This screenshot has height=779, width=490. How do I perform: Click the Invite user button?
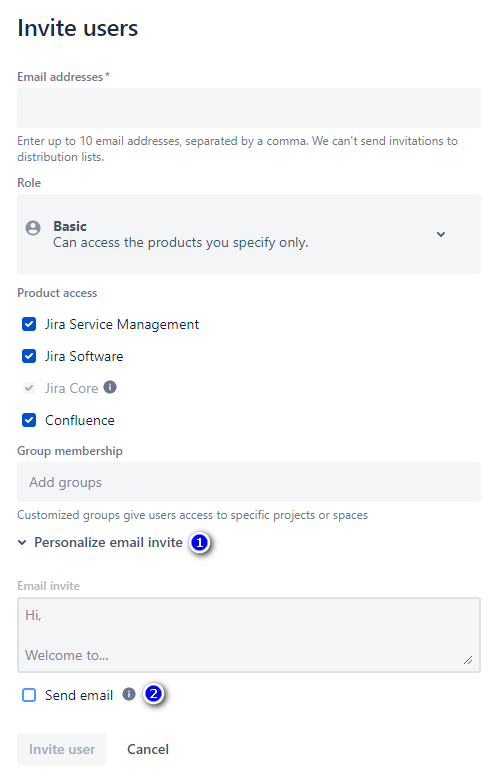(62, 749)
